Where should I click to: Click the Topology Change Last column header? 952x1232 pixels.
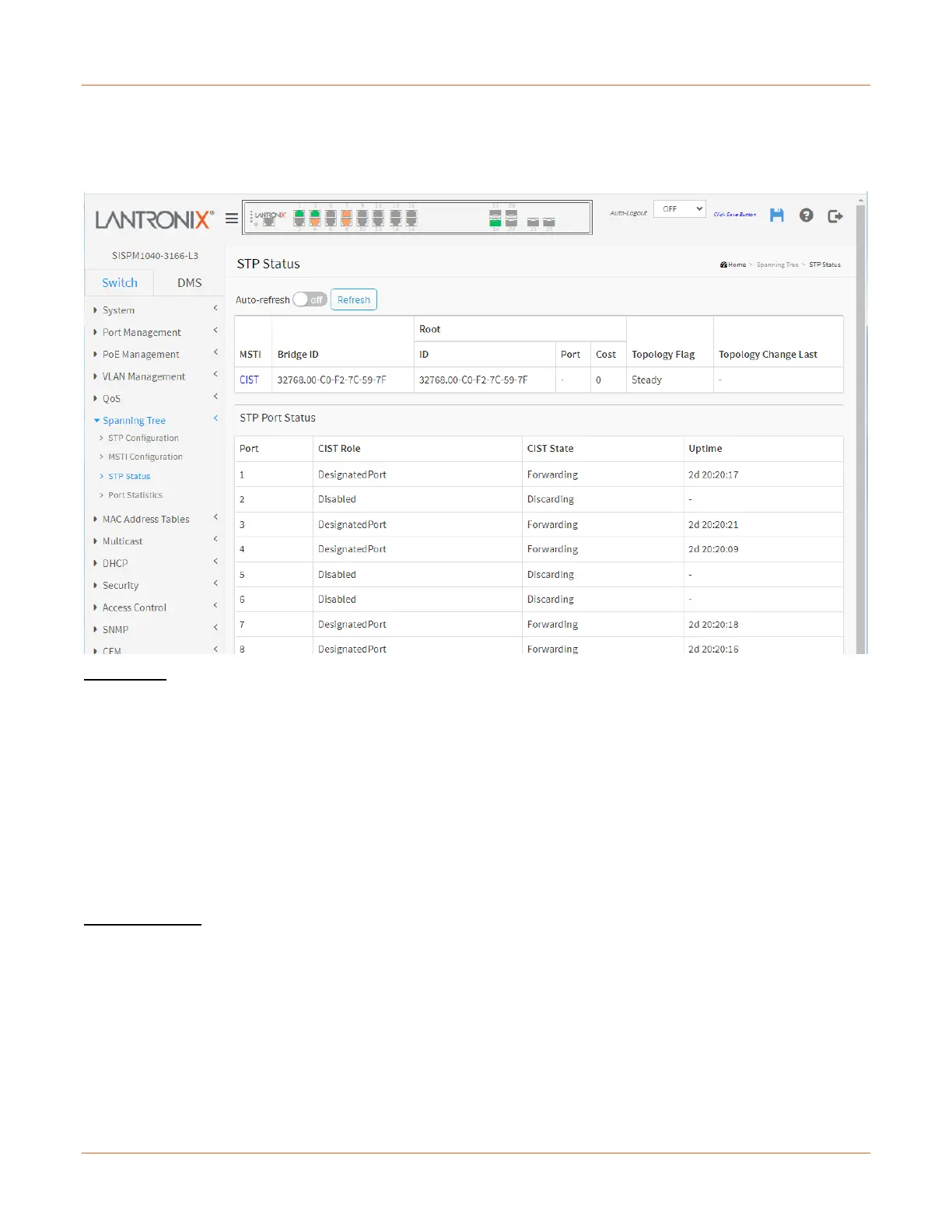(768, 354)
